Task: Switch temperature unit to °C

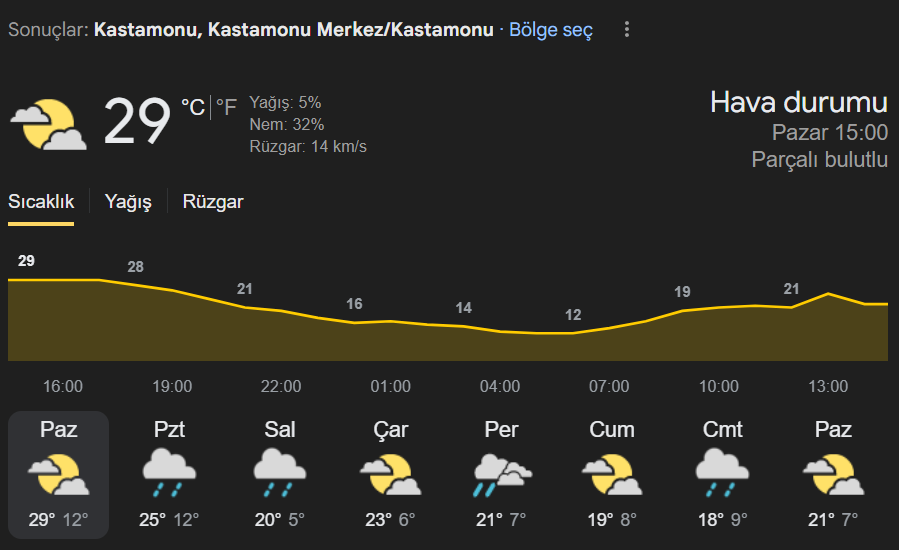Action: point(193,107)
